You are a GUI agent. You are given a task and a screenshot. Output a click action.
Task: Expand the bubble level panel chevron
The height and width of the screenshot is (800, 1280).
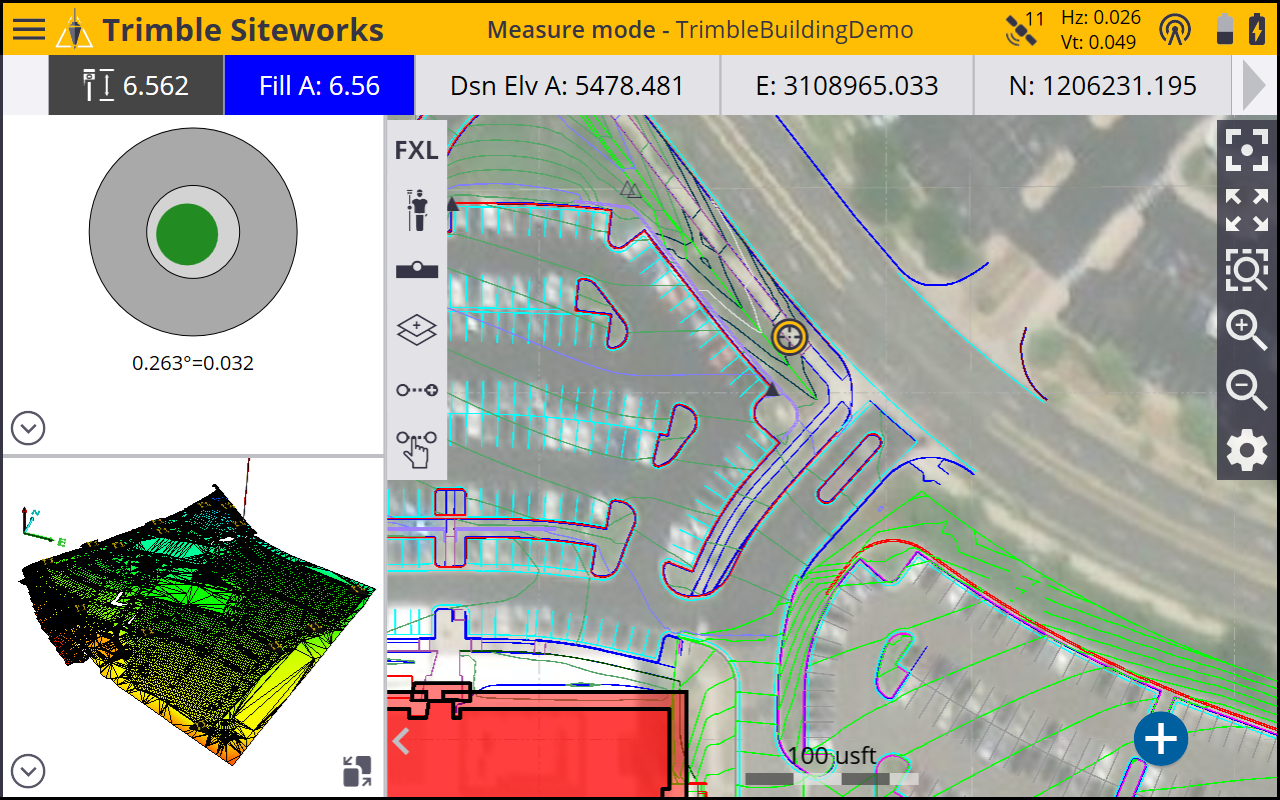click(28, 429)
